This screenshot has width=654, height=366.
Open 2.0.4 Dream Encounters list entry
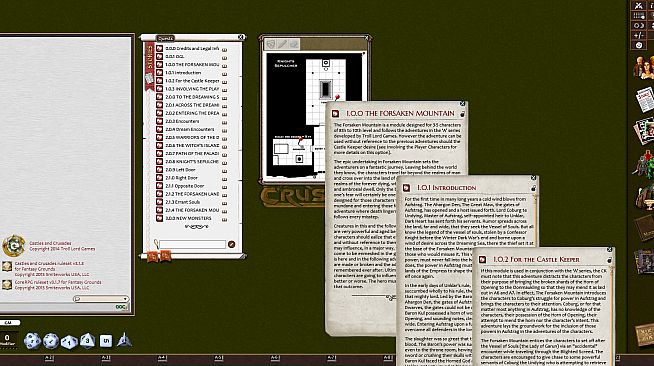(x=190, y=129)
